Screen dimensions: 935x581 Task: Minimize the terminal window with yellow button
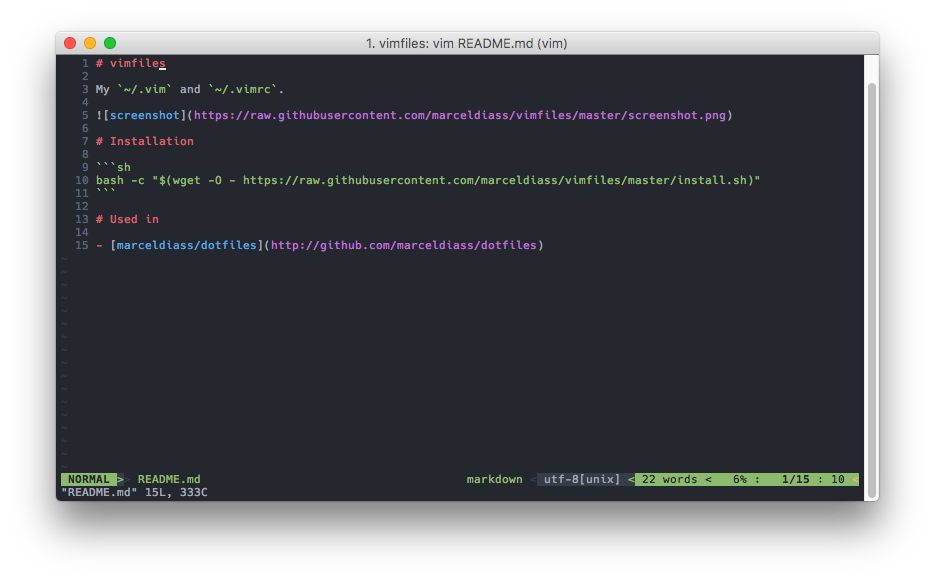[90, 43]
